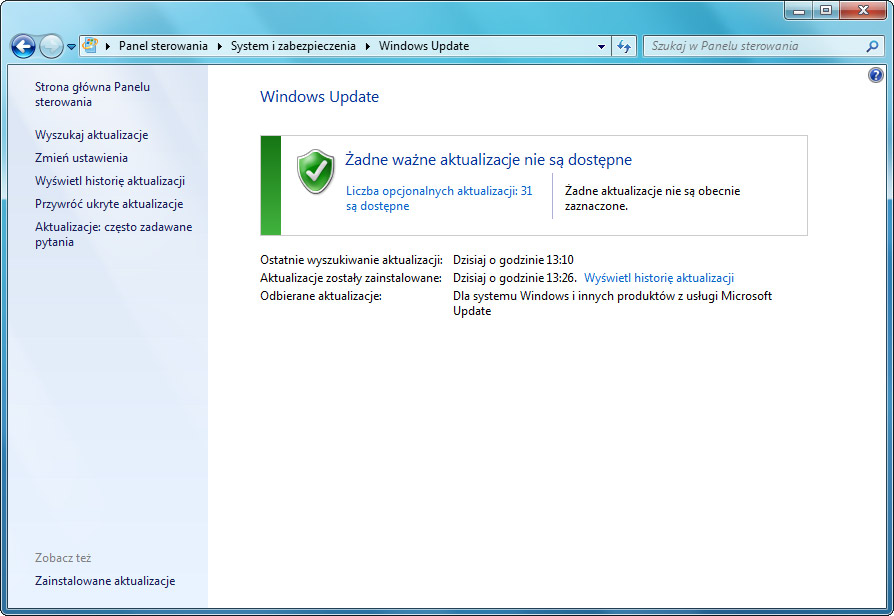Click the Ostatnie wyszukiwanie aktualizacji label

pos(351,260)
